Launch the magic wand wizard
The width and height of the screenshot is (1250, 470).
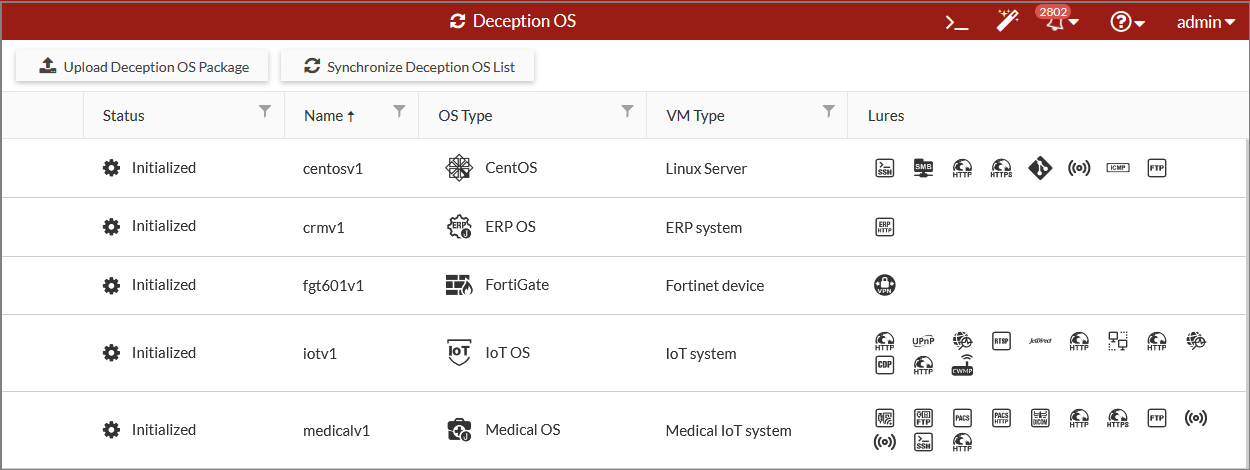pos(1007,22)
